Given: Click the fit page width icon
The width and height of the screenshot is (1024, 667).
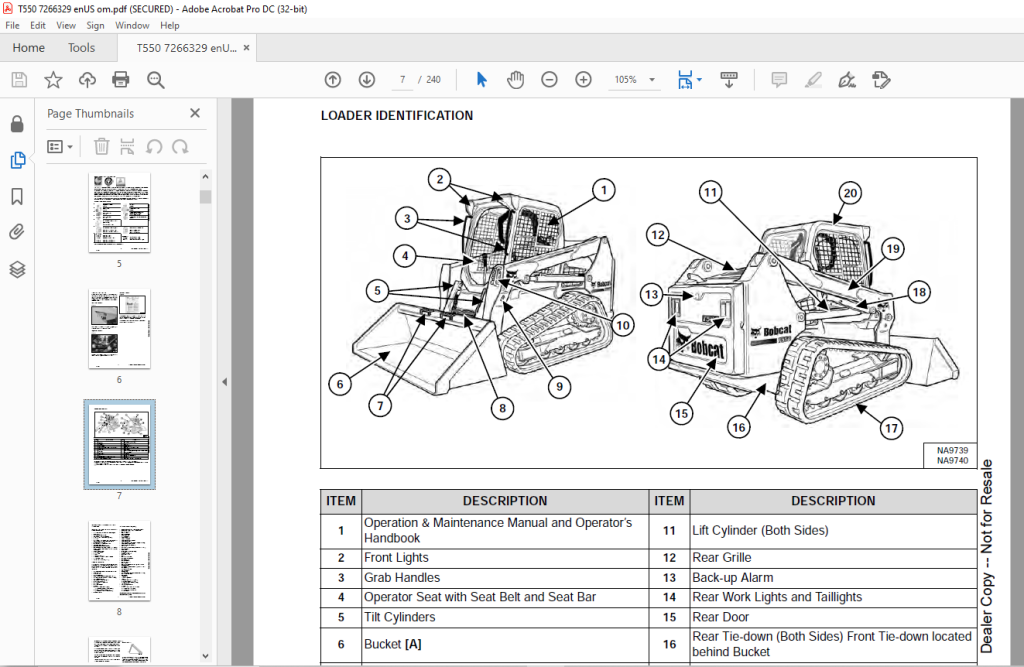Looking at the screenshot, I should pos(684,80).
